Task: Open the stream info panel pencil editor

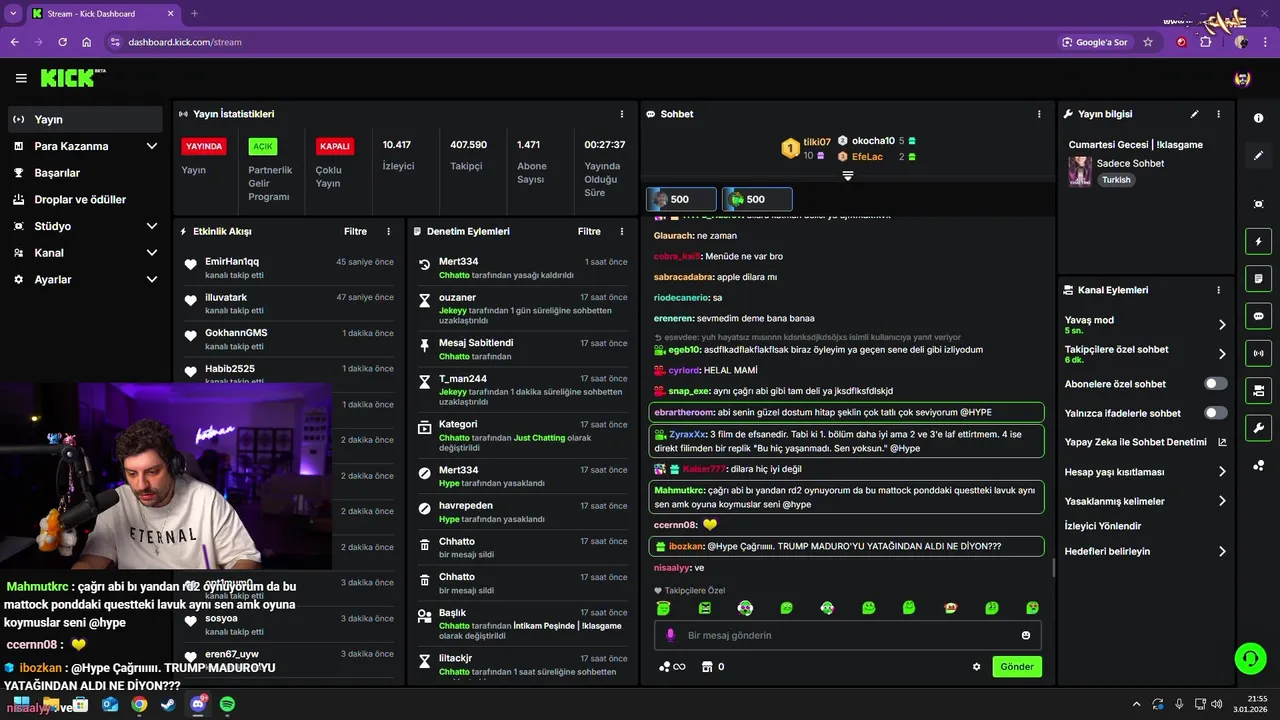Action: (x=1194, y=114)
